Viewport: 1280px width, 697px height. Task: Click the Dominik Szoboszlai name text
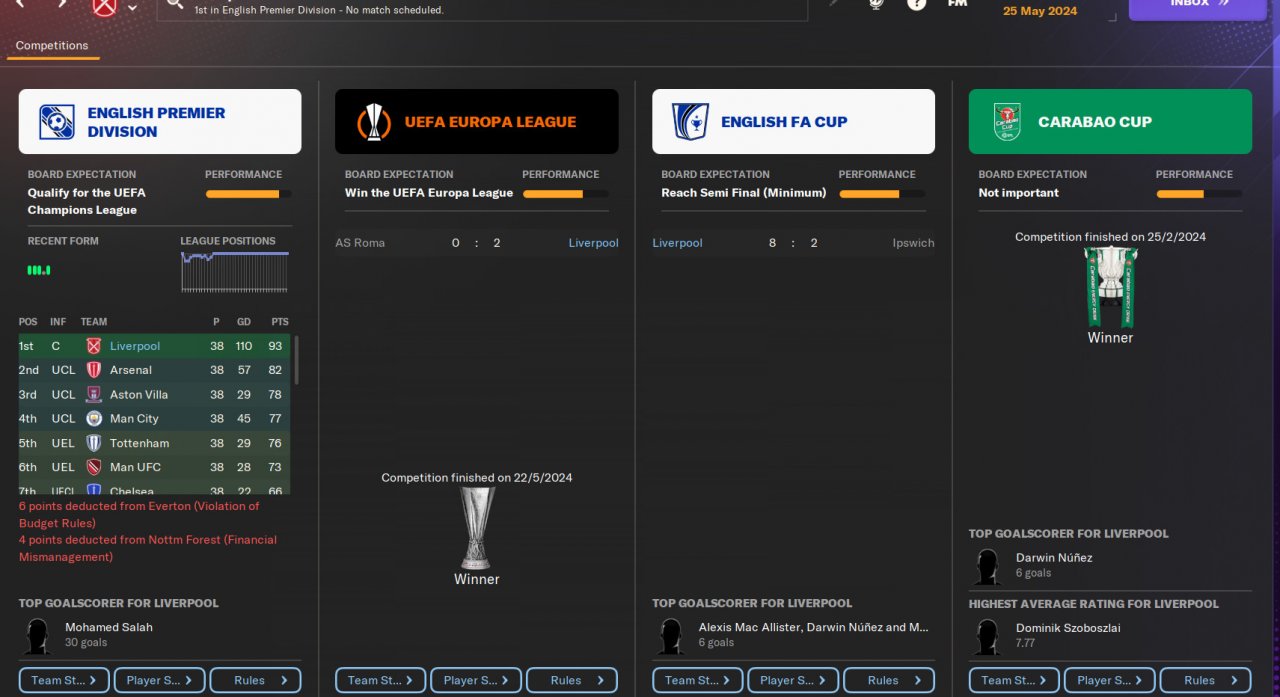(x=1068, y=627)
